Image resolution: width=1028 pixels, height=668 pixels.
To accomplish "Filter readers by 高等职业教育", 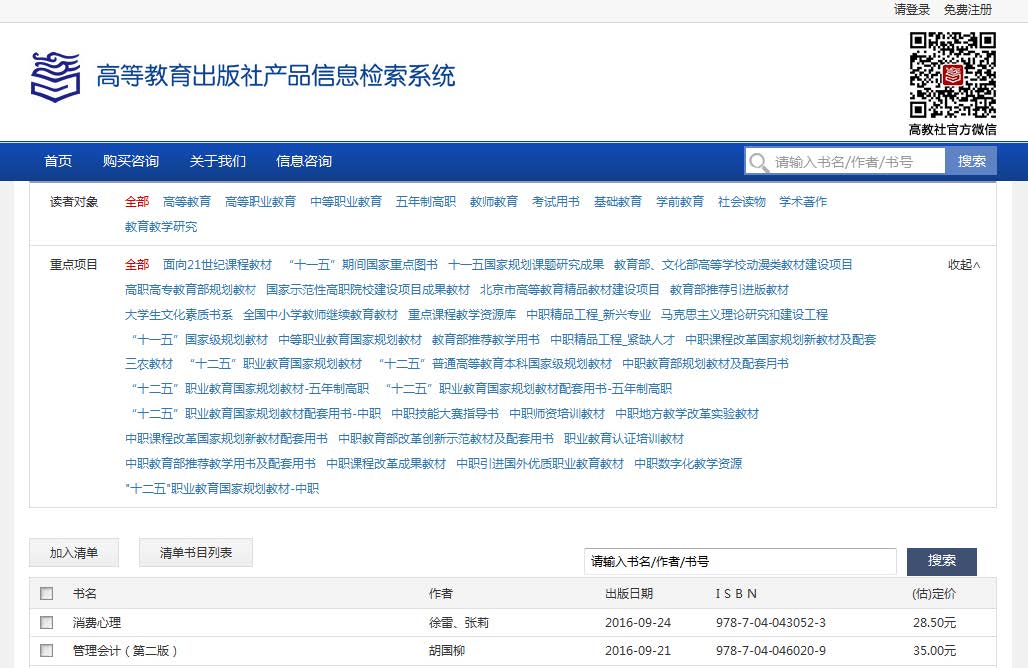I will (261, 202).
